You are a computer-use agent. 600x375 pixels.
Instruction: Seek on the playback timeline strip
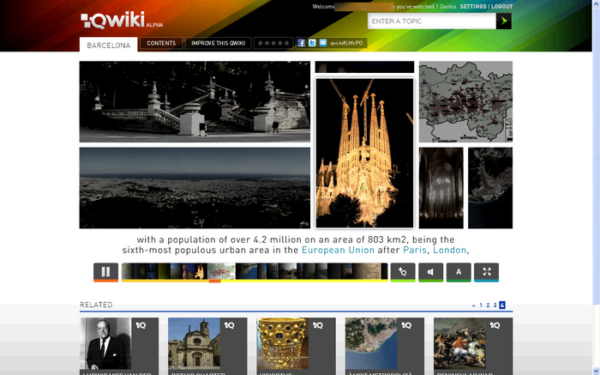(254, 272)
